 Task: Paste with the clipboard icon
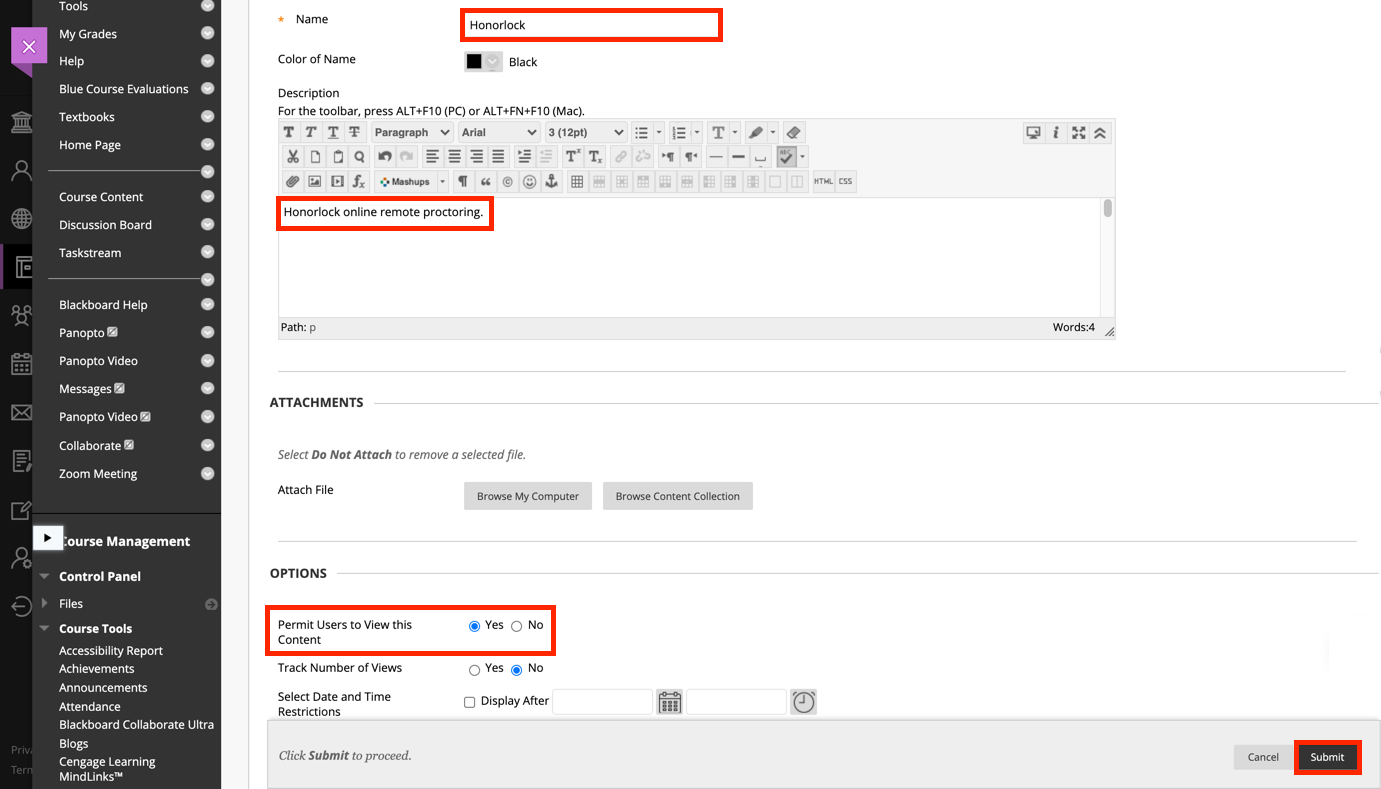tap(337, 156)
